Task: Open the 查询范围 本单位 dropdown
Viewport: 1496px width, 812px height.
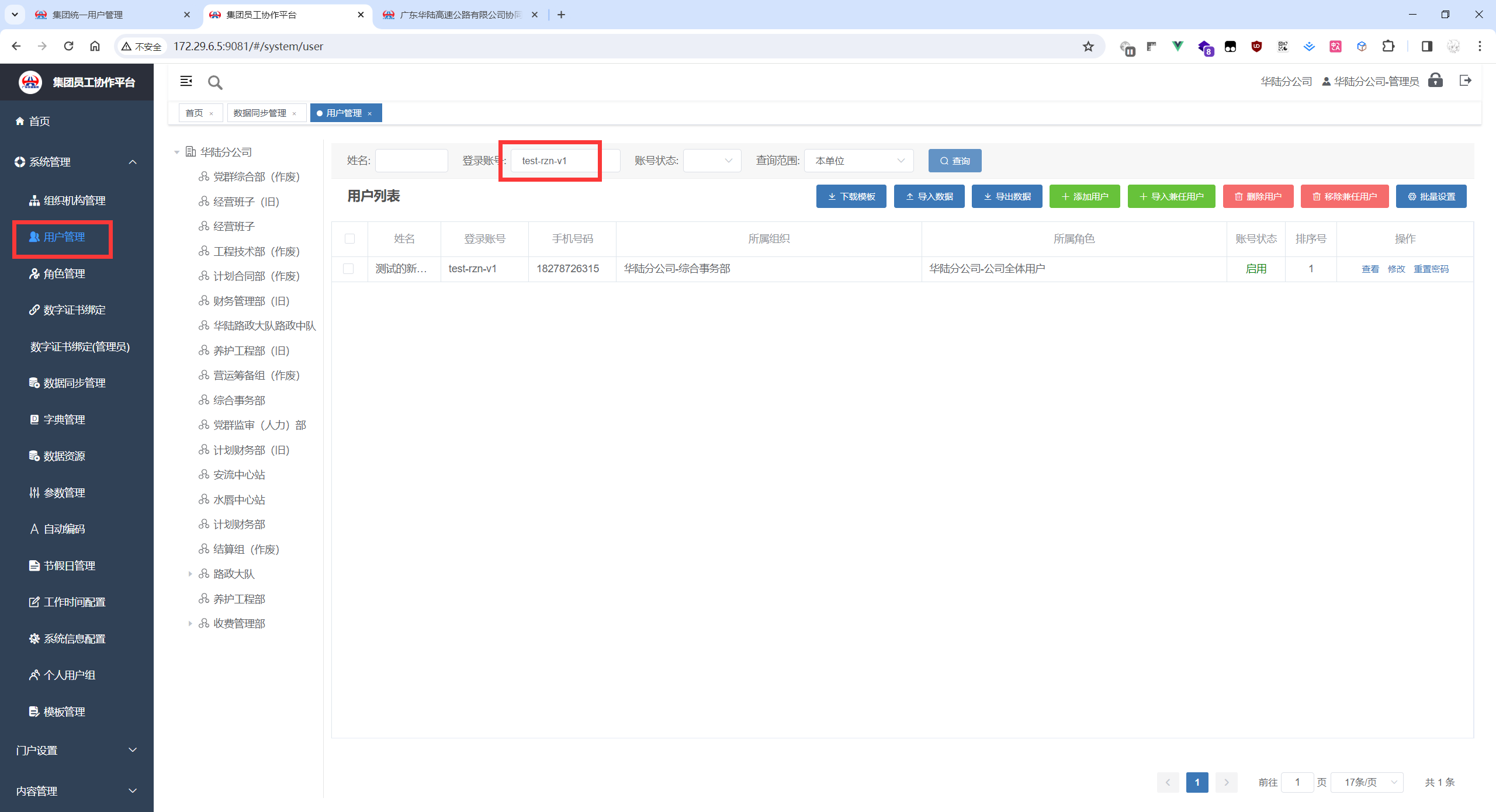Action: [x=858, y=161]
